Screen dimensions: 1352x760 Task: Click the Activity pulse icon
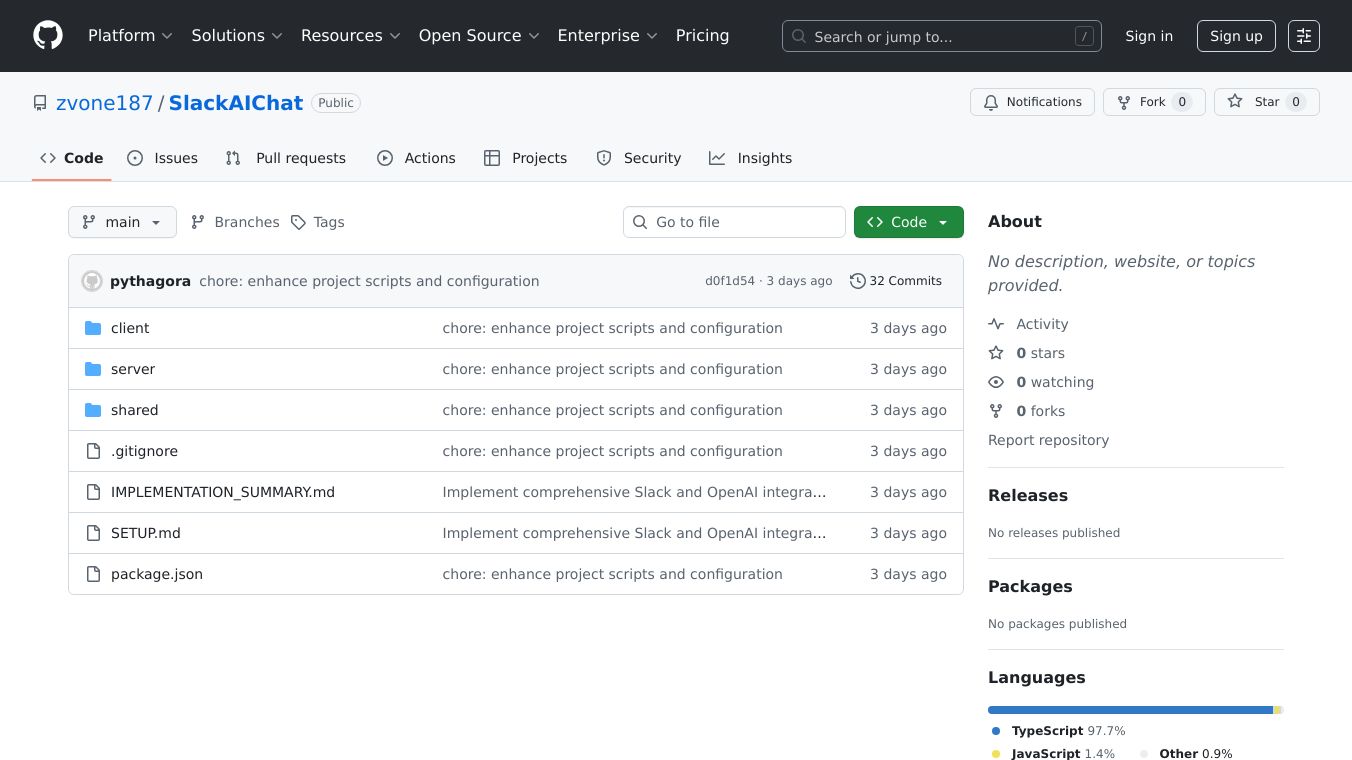[x=996, y=324]
